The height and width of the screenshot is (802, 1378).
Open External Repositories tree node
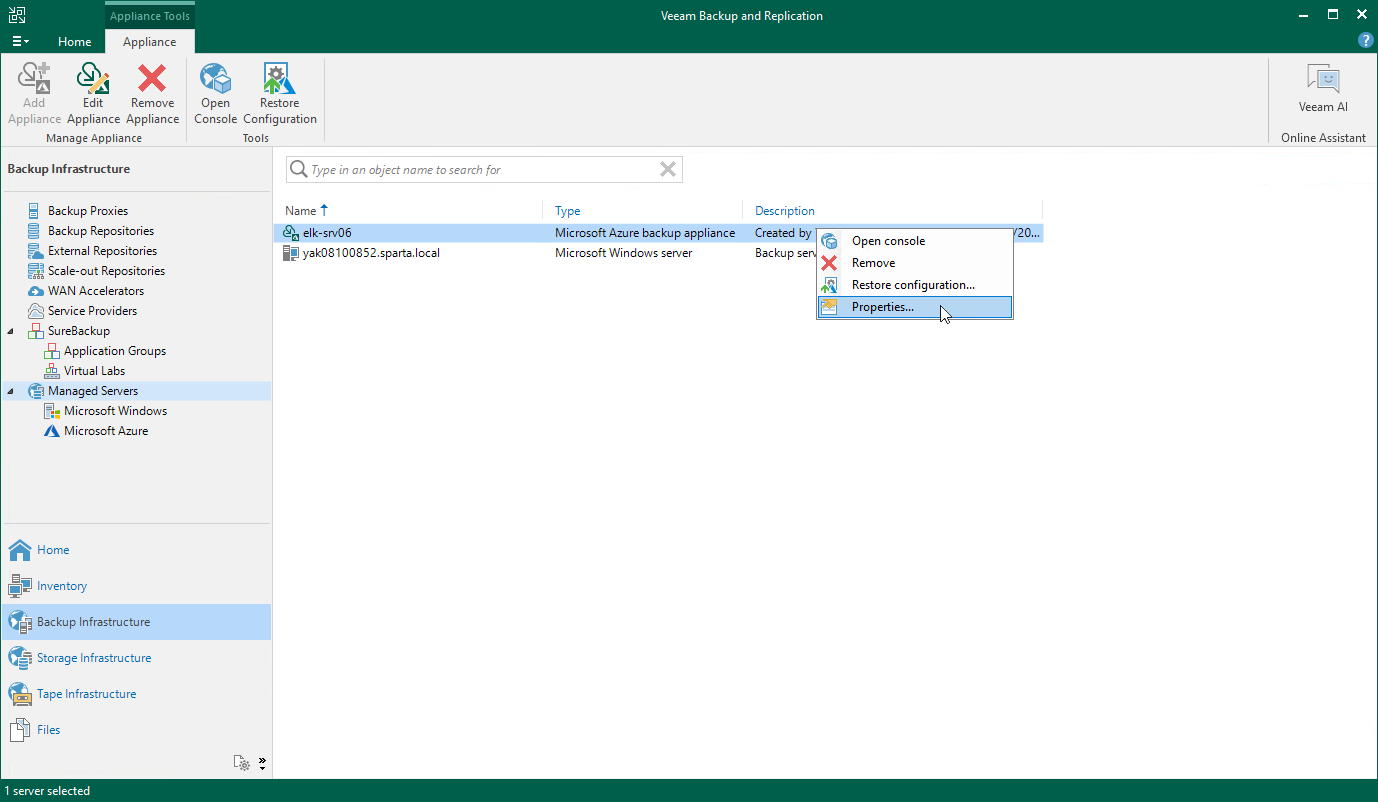point(102,251)
